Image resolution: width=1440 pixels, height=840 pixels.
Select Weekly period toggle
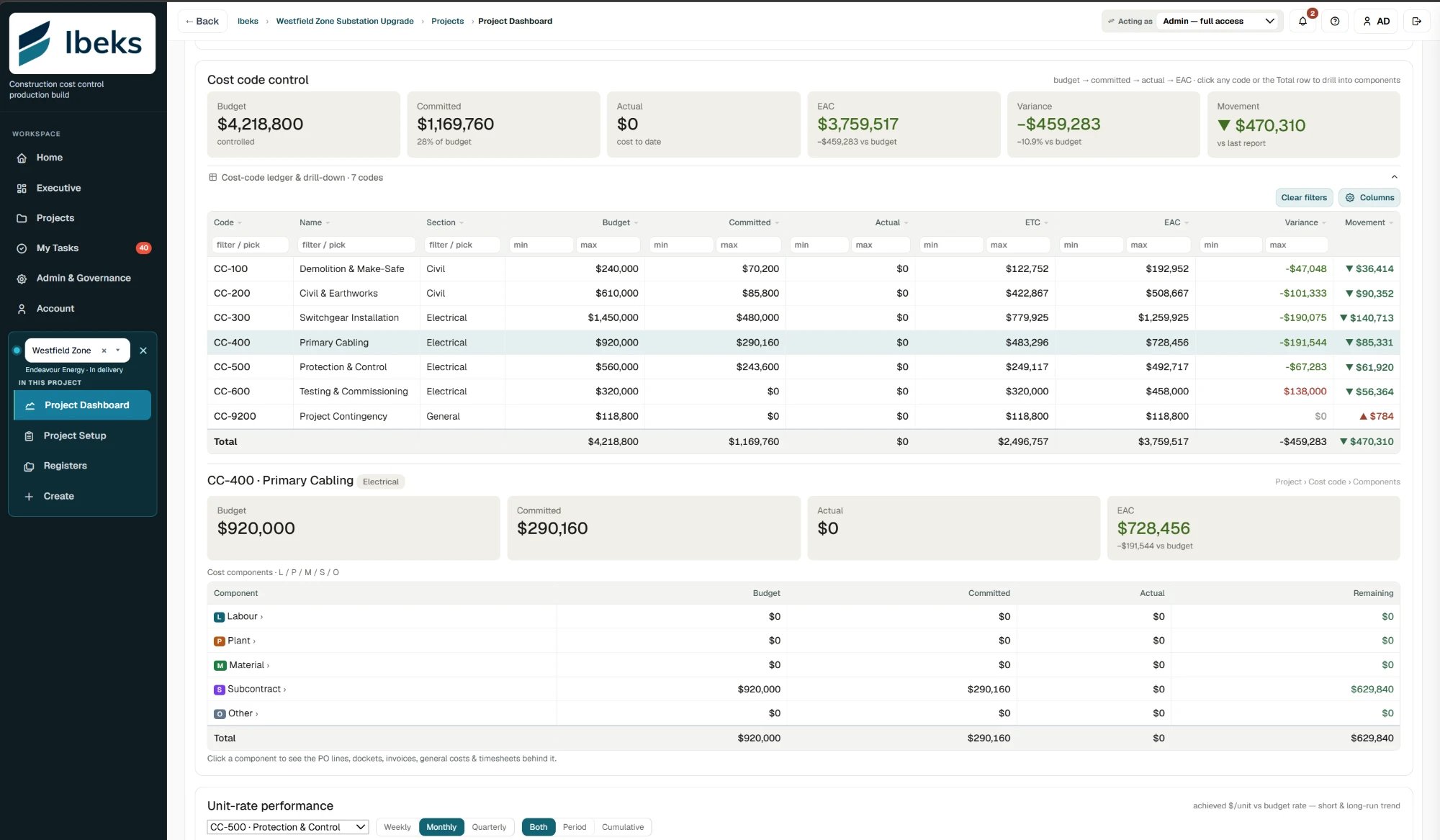click(397, 827)
